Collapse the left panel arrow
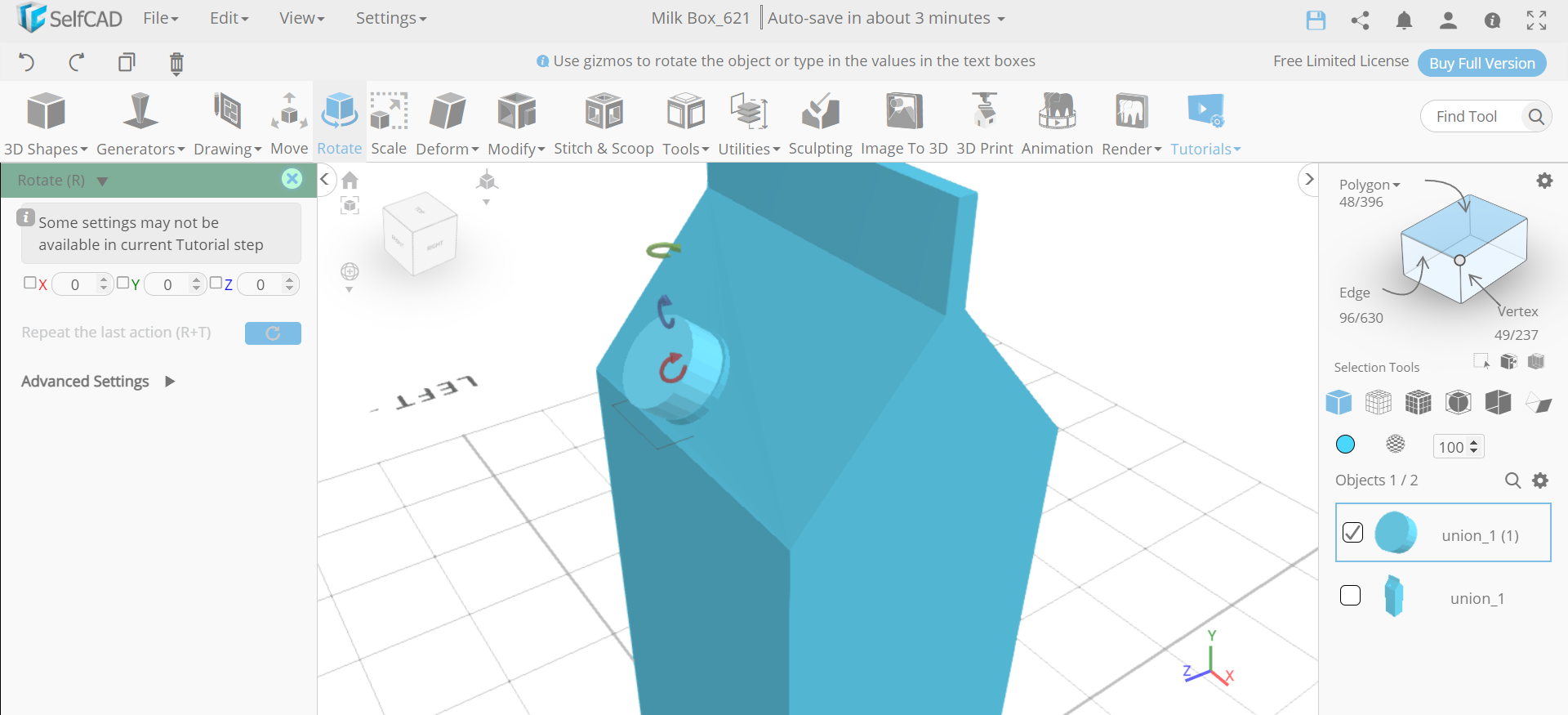 coord(324,179)
